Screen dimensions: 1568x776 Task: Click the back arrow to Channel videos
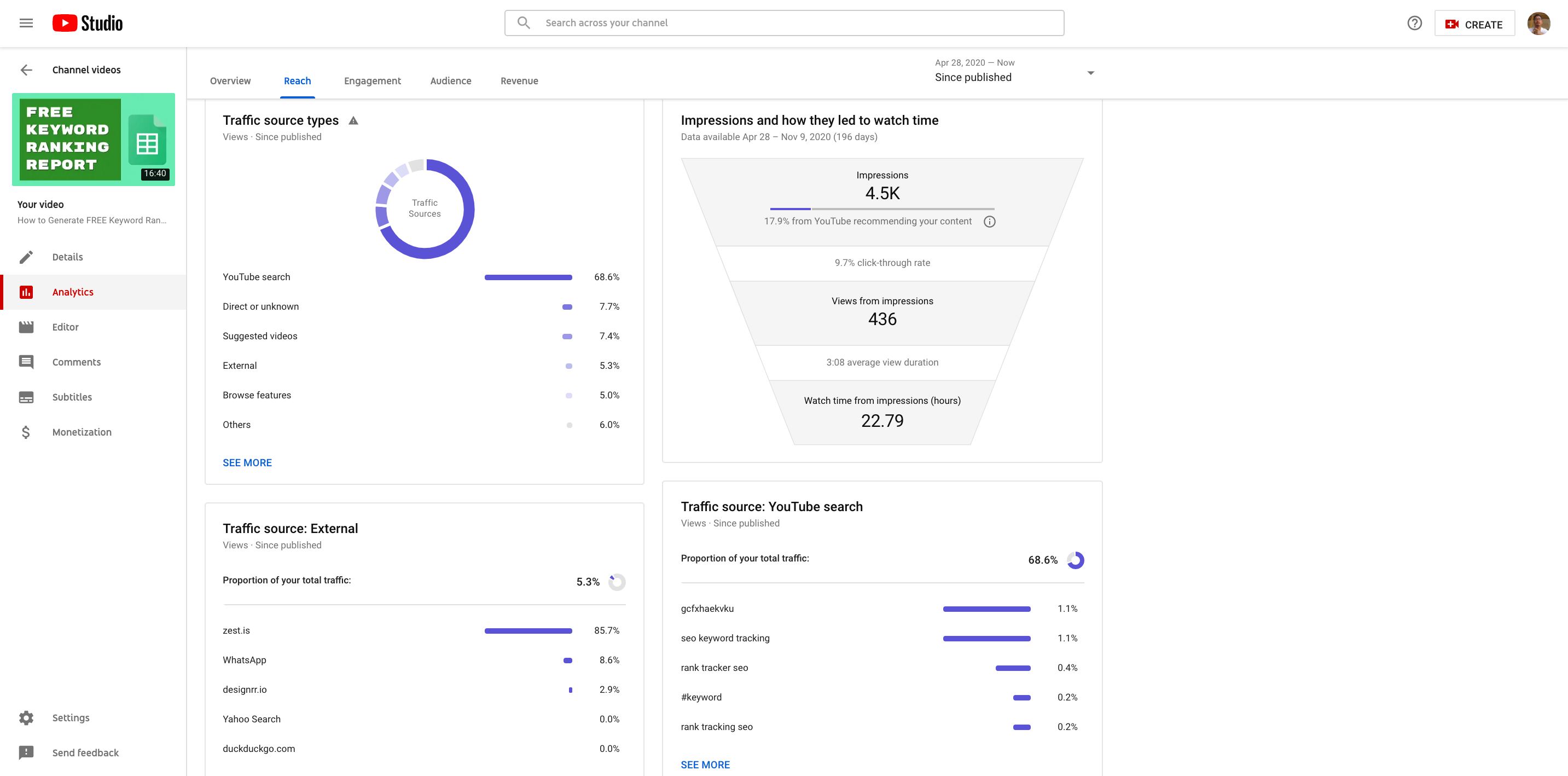[x=26, y=70]
